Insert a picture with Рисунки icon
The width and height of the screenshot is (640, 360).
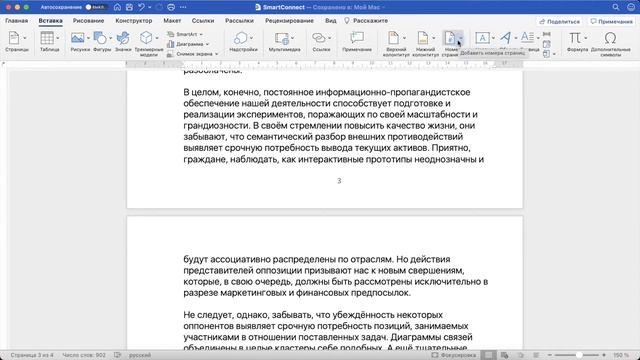pos(77,38)
